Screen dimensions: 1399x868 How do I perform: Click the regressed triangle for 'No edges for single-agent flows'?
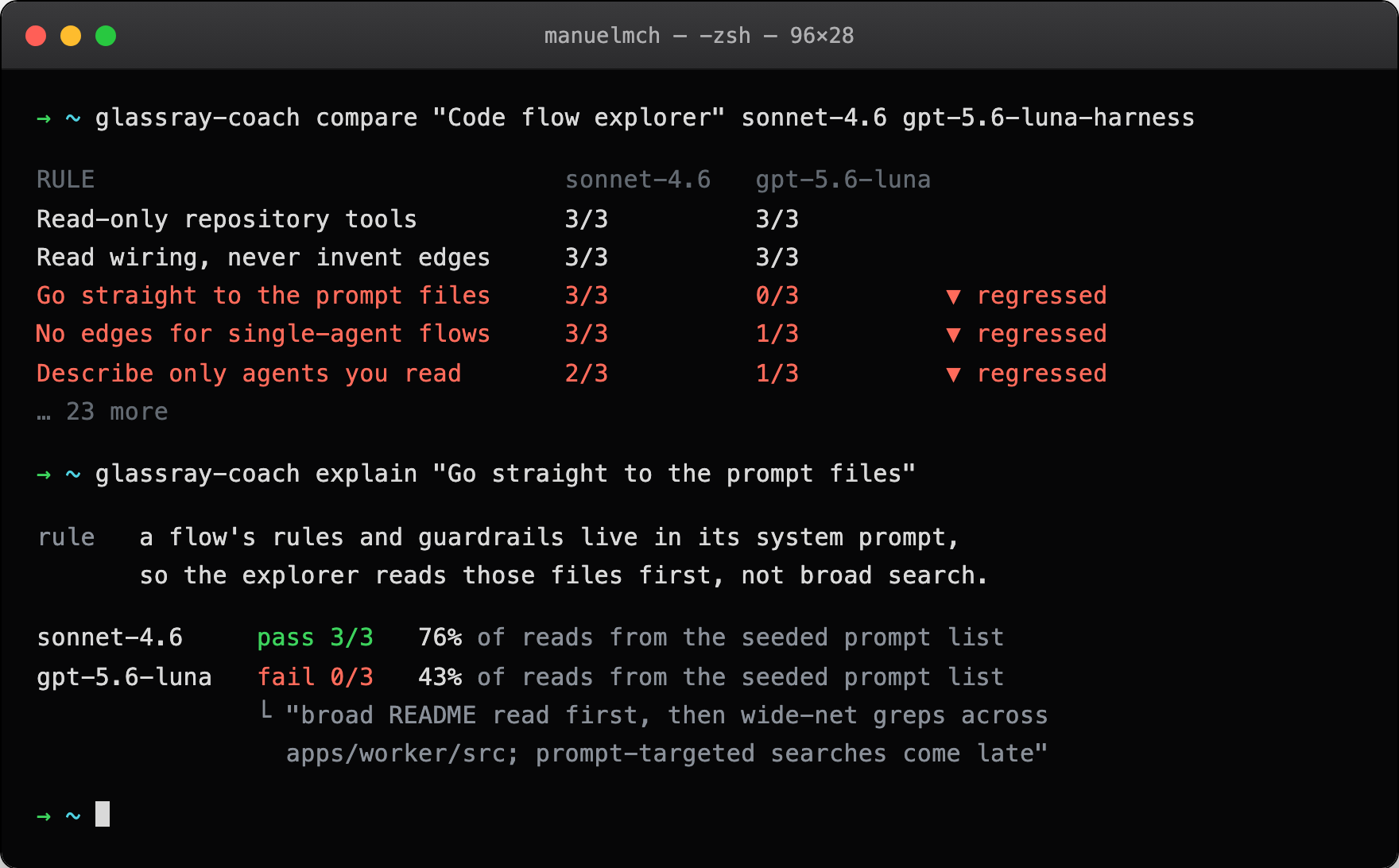953,335
